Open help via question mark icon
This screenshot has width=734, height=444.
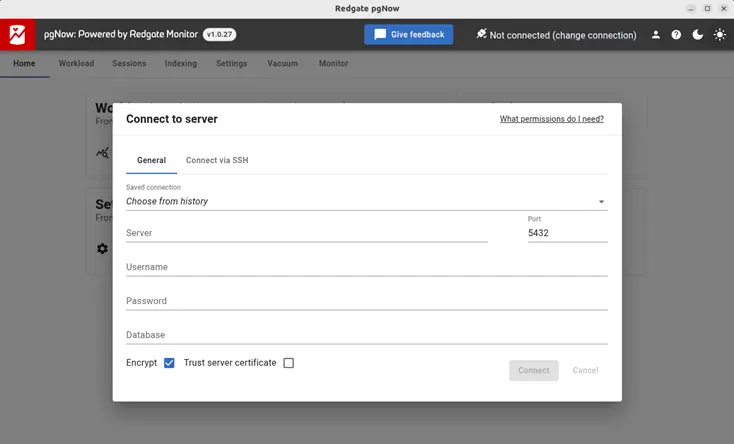(677, 35)
